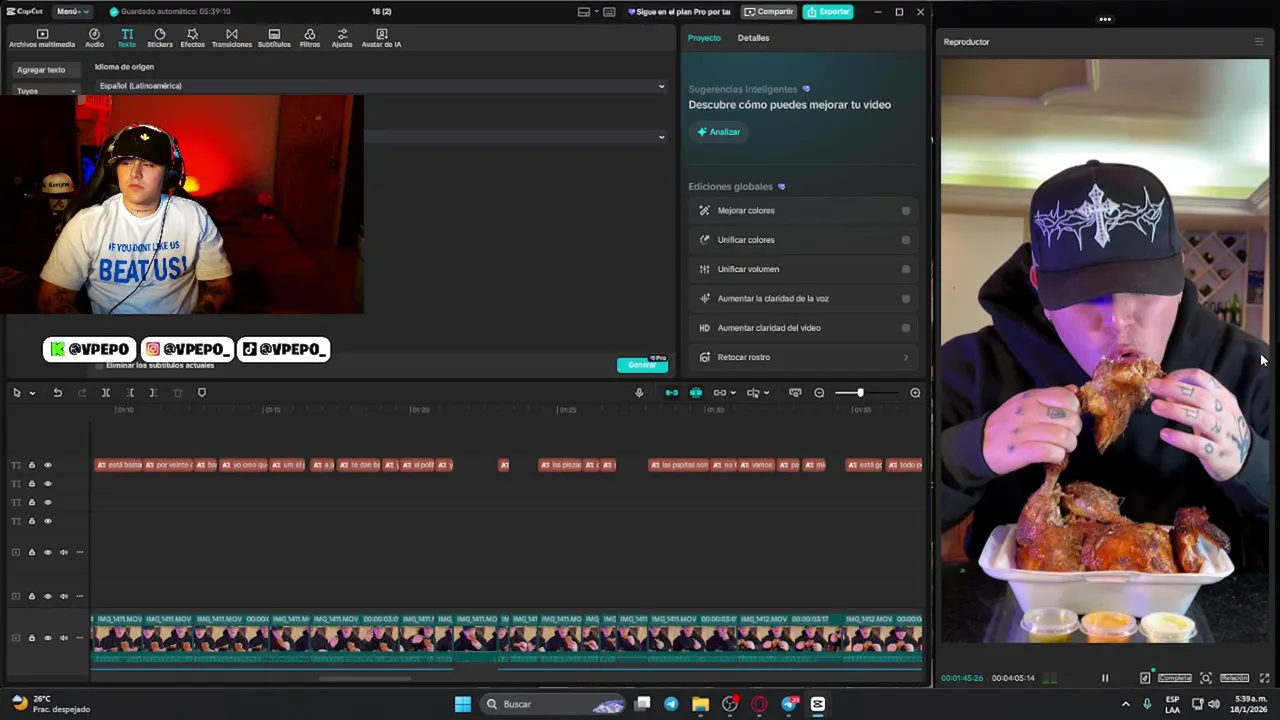Screen dimensions: 1280x720
Task: Click the split clip icon in timeline toolbar
Action: click(x=105, y=393)
